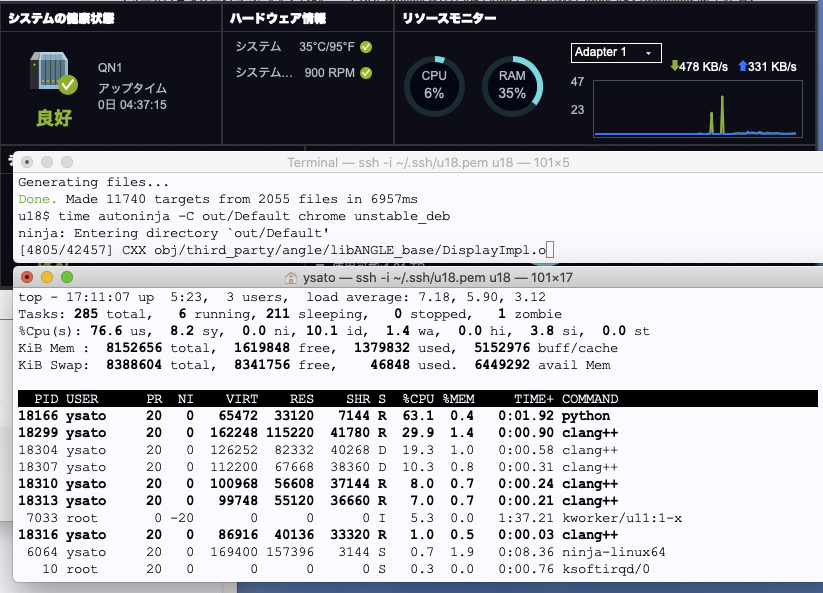Click the RAM 35% usage gauge
The height and width of the screenshot is (593, 823).
point(511,85)
